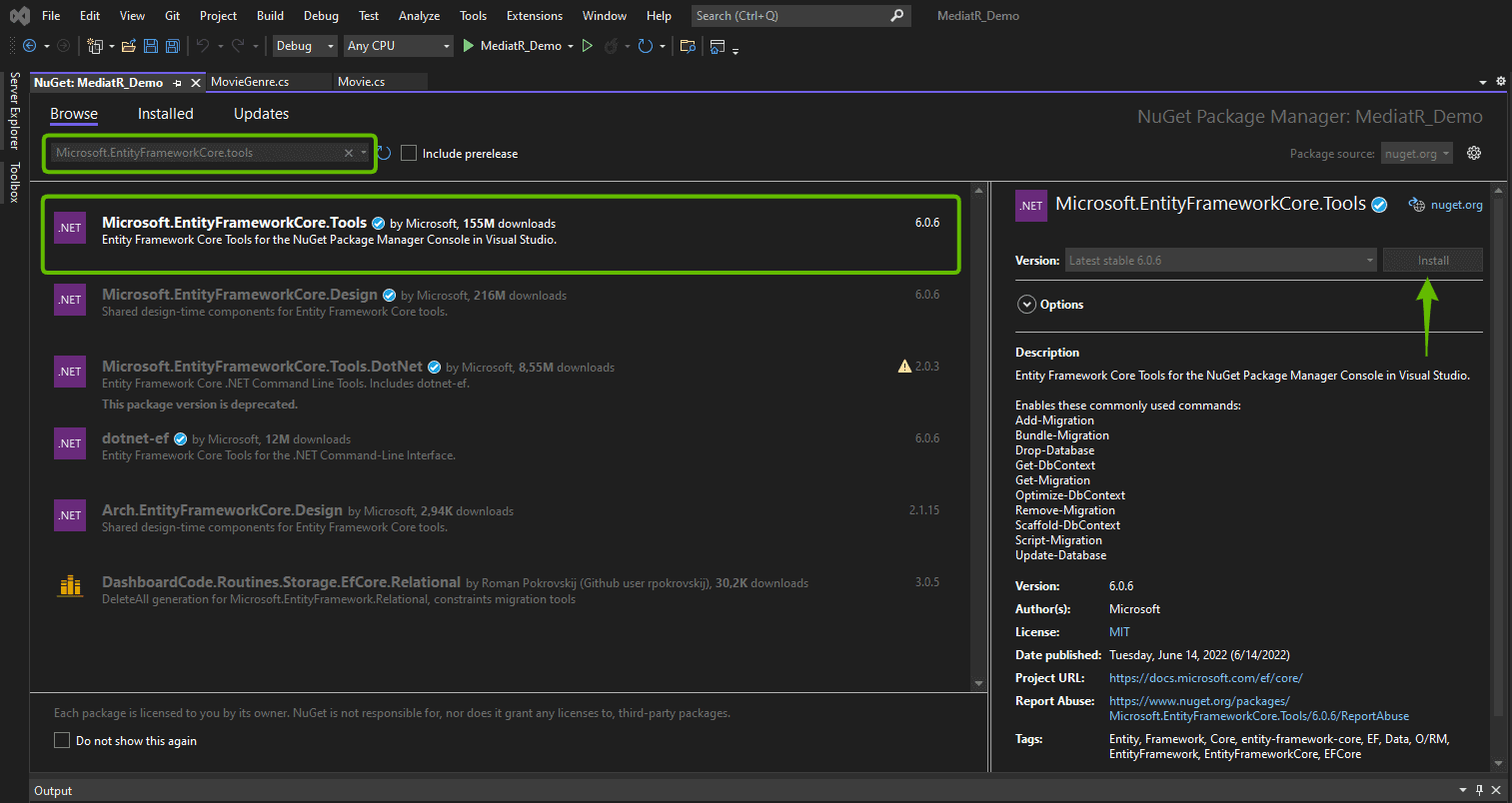This screenshot has height=803, width=1512.
Task: Open the Report Abuse nuget.org link
Action: (1259, 708)
